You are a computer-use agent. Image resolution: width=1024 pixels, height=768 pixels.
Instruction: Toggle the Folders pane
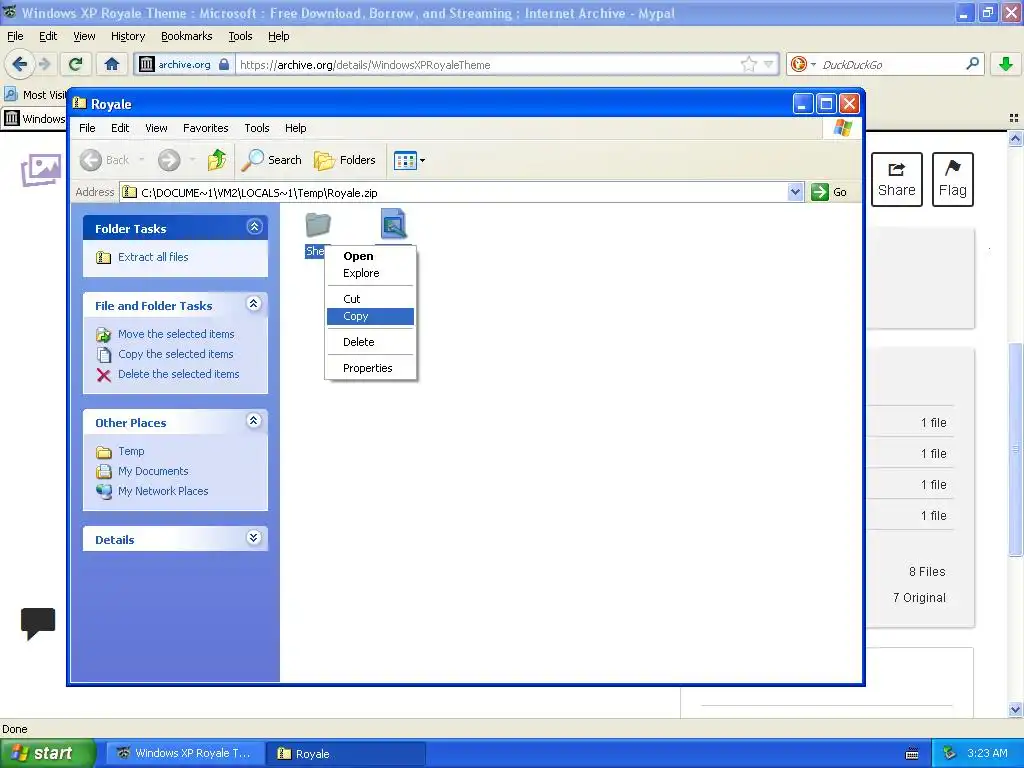click(345, 160)
